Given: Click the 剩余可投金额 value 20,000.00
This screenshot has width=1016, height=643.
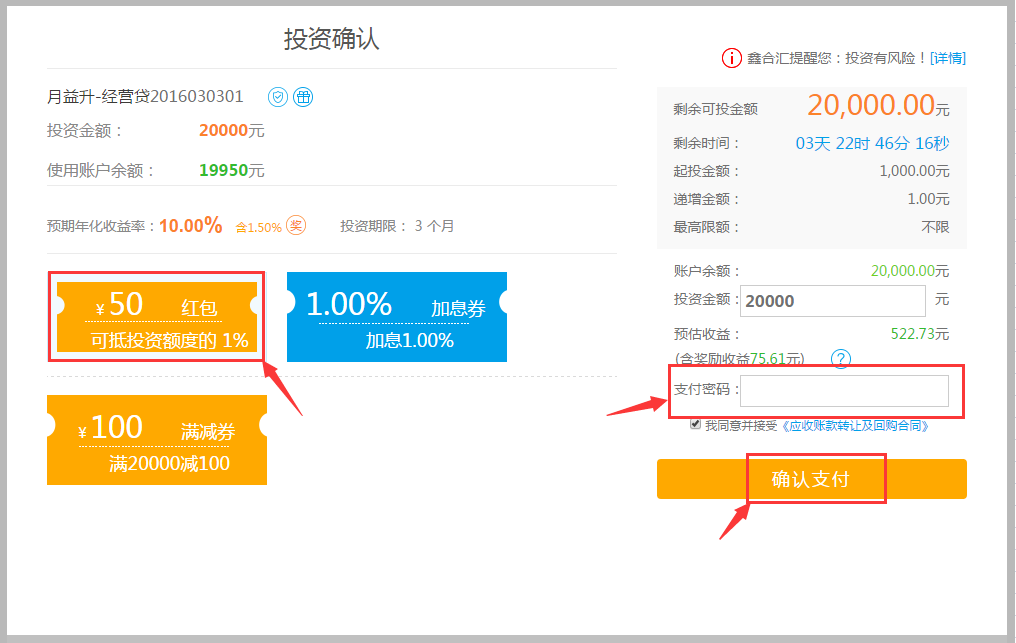Looking at the screenshot, I should click(870, 105).
